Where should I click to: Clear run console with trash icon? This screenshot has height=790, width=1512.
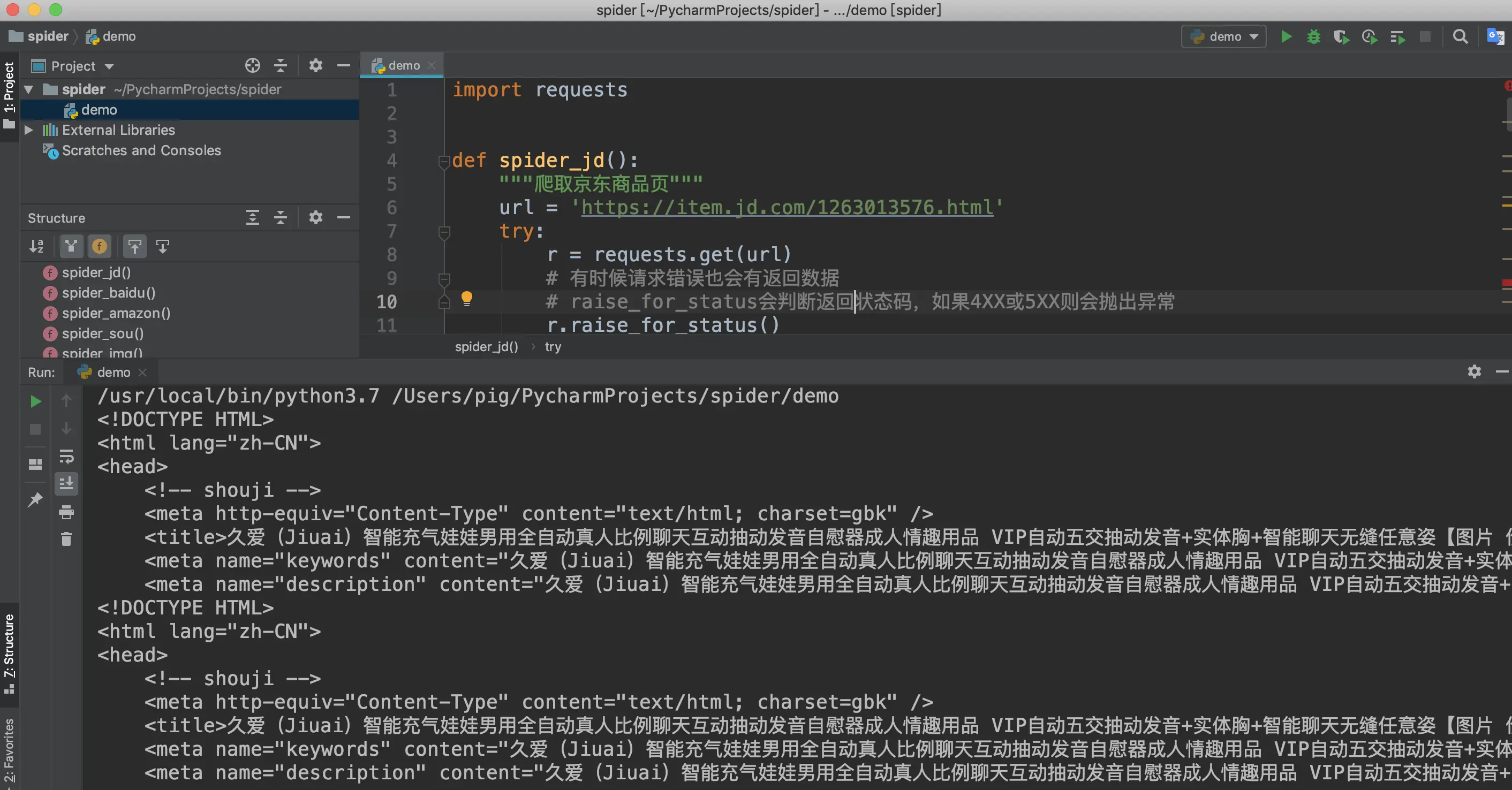66,539
